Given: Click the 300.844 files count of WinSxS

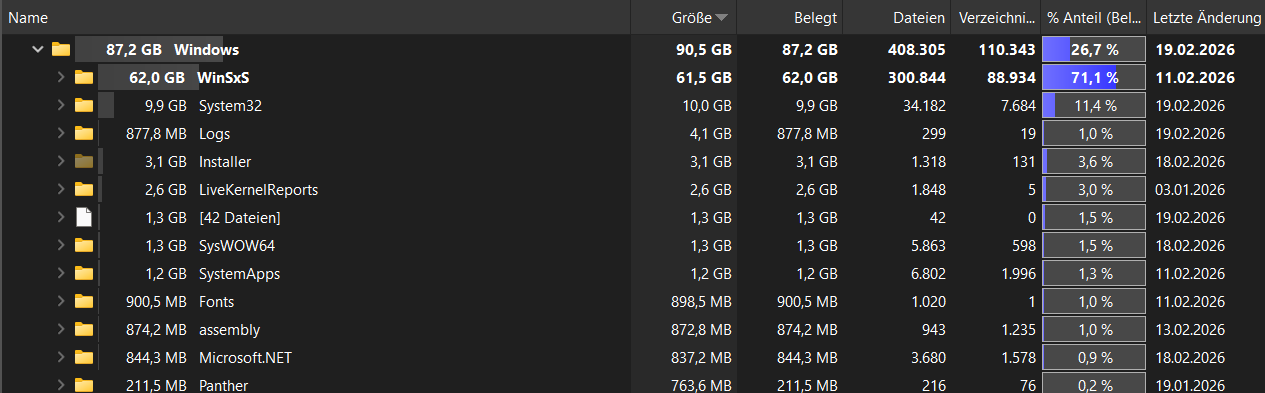Looking at the screenshot, I should tap(916, 77).
